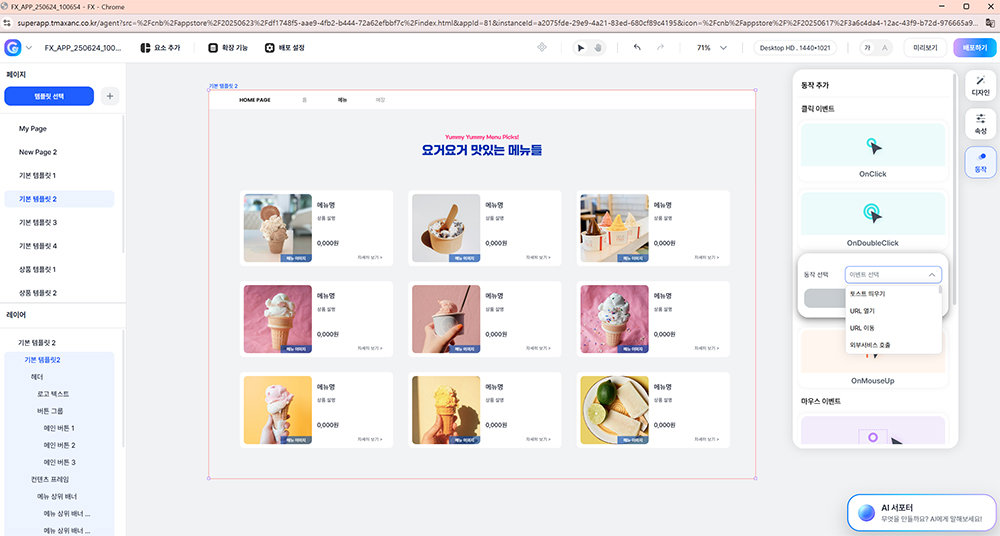Image resolution: width=1000 pixels, height=536 pixels.
Task: Open 확장 기능 in toolbar
Action: pos(226,47)
